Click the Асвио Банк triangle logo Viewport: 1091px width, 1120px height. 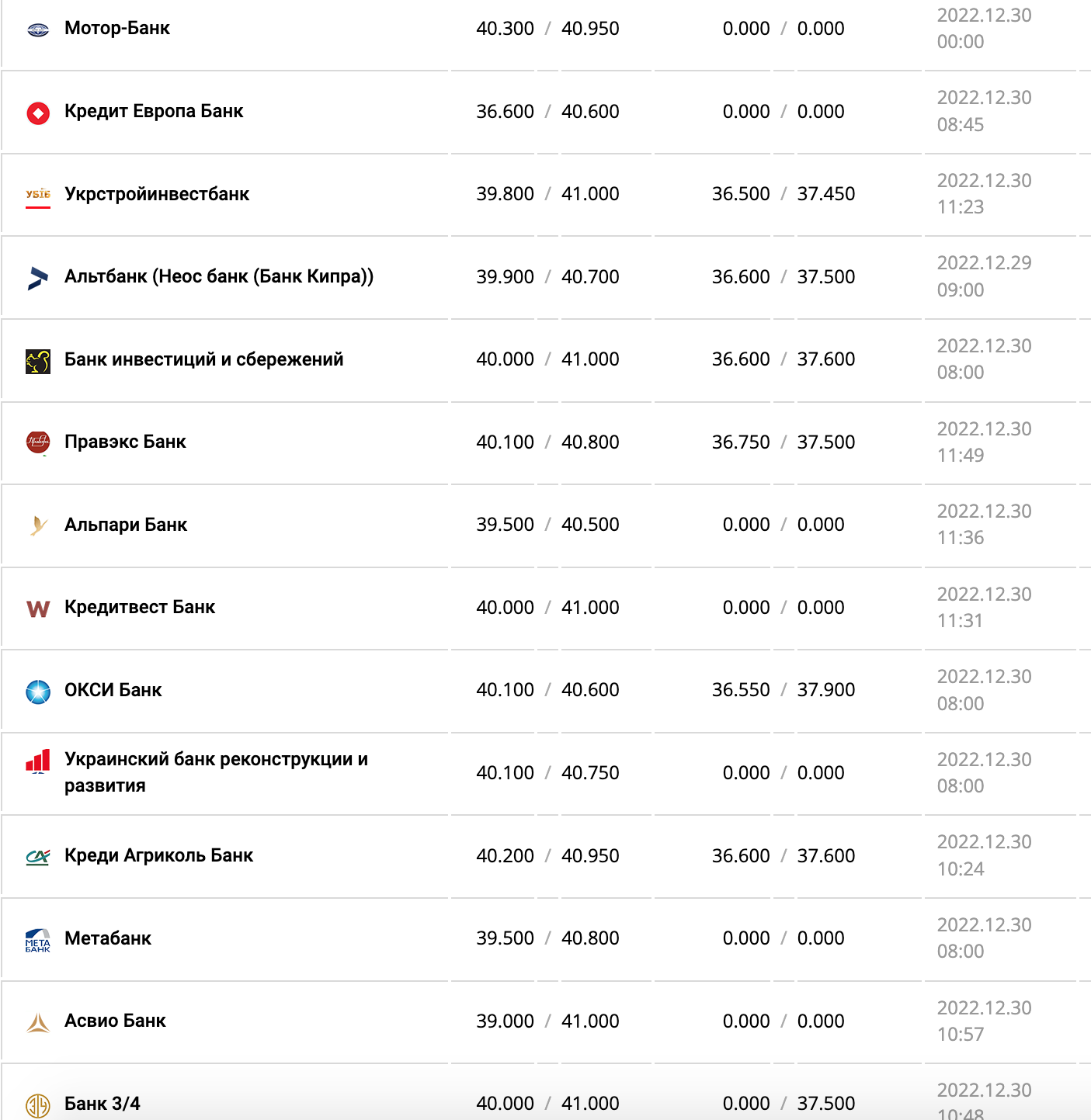[x=37, y=1023]
